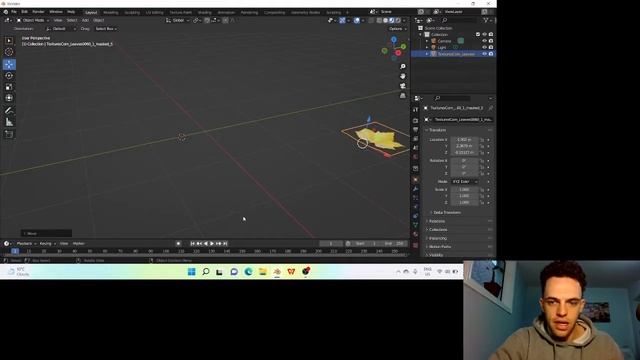
Task: Open the Object Mode dropdown
Action: tap(33, 20)
